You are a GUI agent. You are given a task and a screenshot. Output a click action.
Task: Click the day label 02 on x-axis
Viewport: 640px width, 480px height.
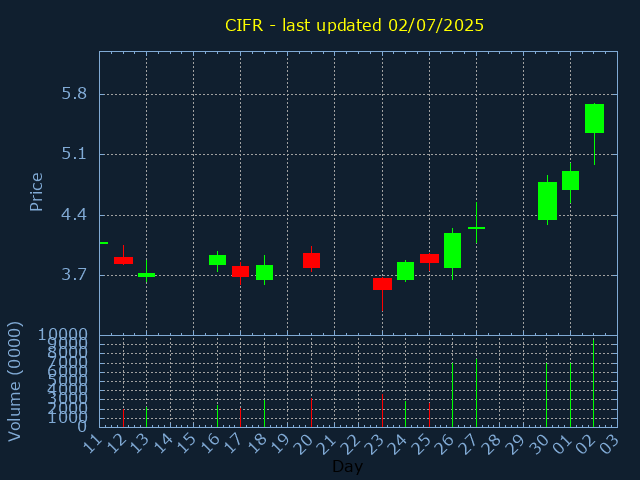tap(587, 444)
